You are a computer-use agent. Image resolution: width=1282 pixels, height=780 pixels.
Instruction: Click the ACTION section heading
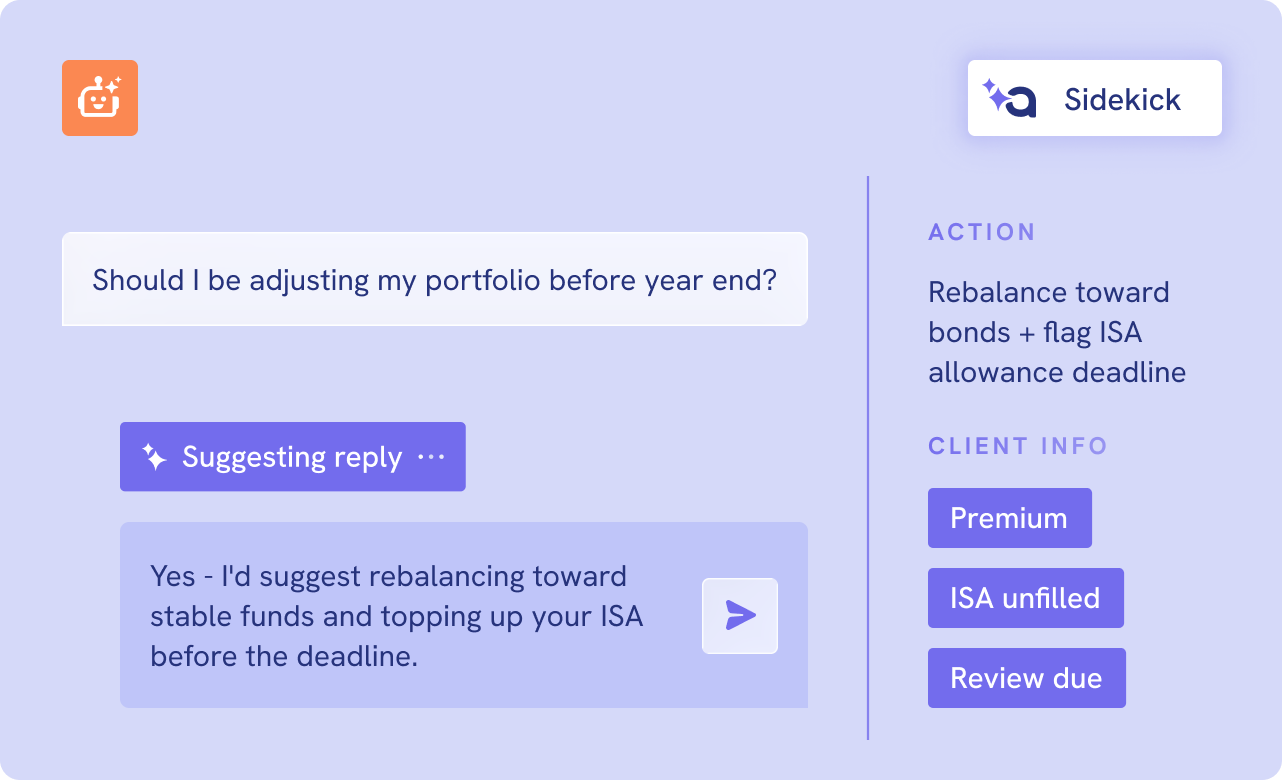[982, 232]
